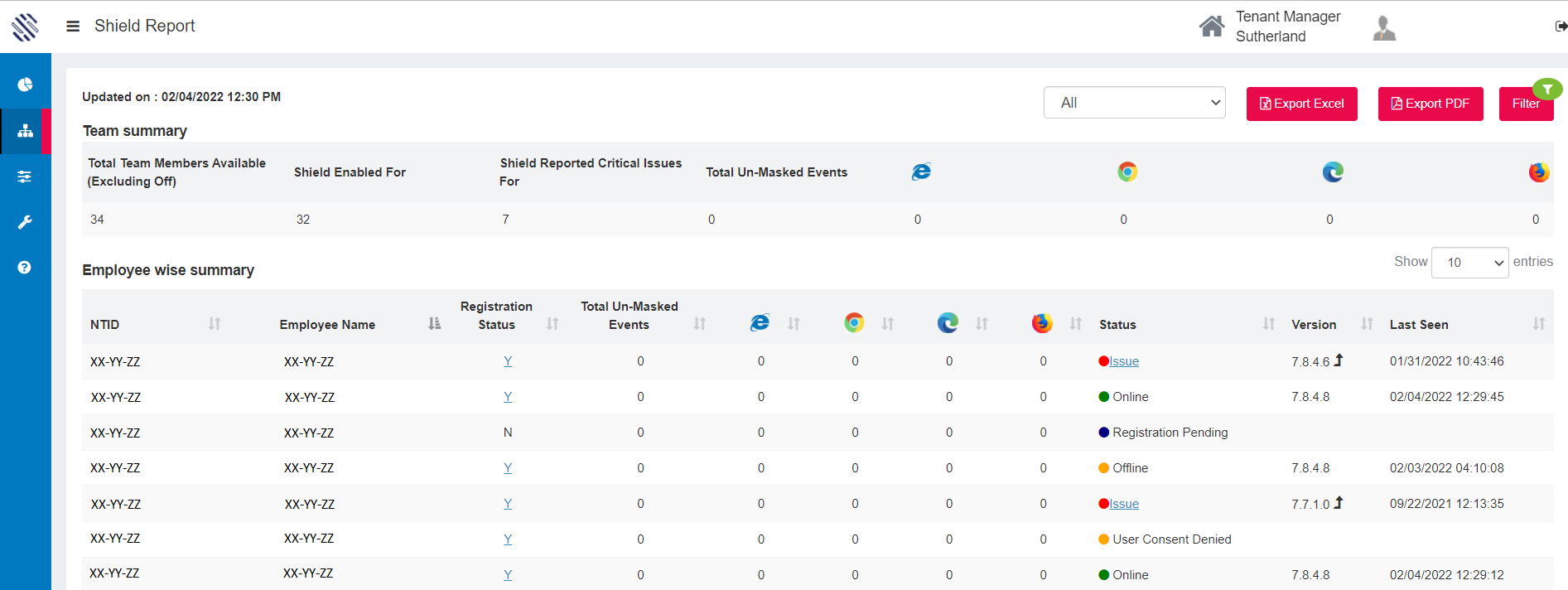Open the hamburger menu next to Shield Report
The height and width of the screenshot is (590, 1568).
(x=73, y=27)
